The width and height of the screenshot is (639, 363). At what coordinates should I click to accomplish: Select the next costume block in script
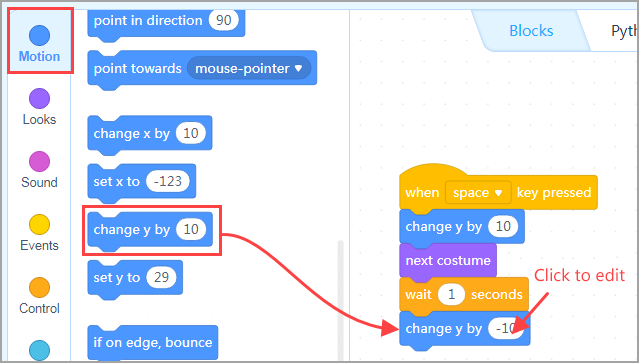pyautogui.click(x=448, y=261)
